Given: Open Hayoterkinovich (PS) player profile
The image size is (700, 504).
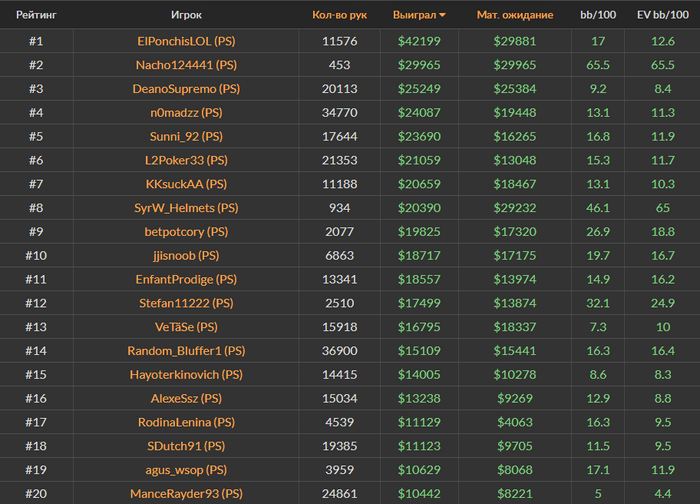Looking at the screenshot, I should tap(186, 375).
